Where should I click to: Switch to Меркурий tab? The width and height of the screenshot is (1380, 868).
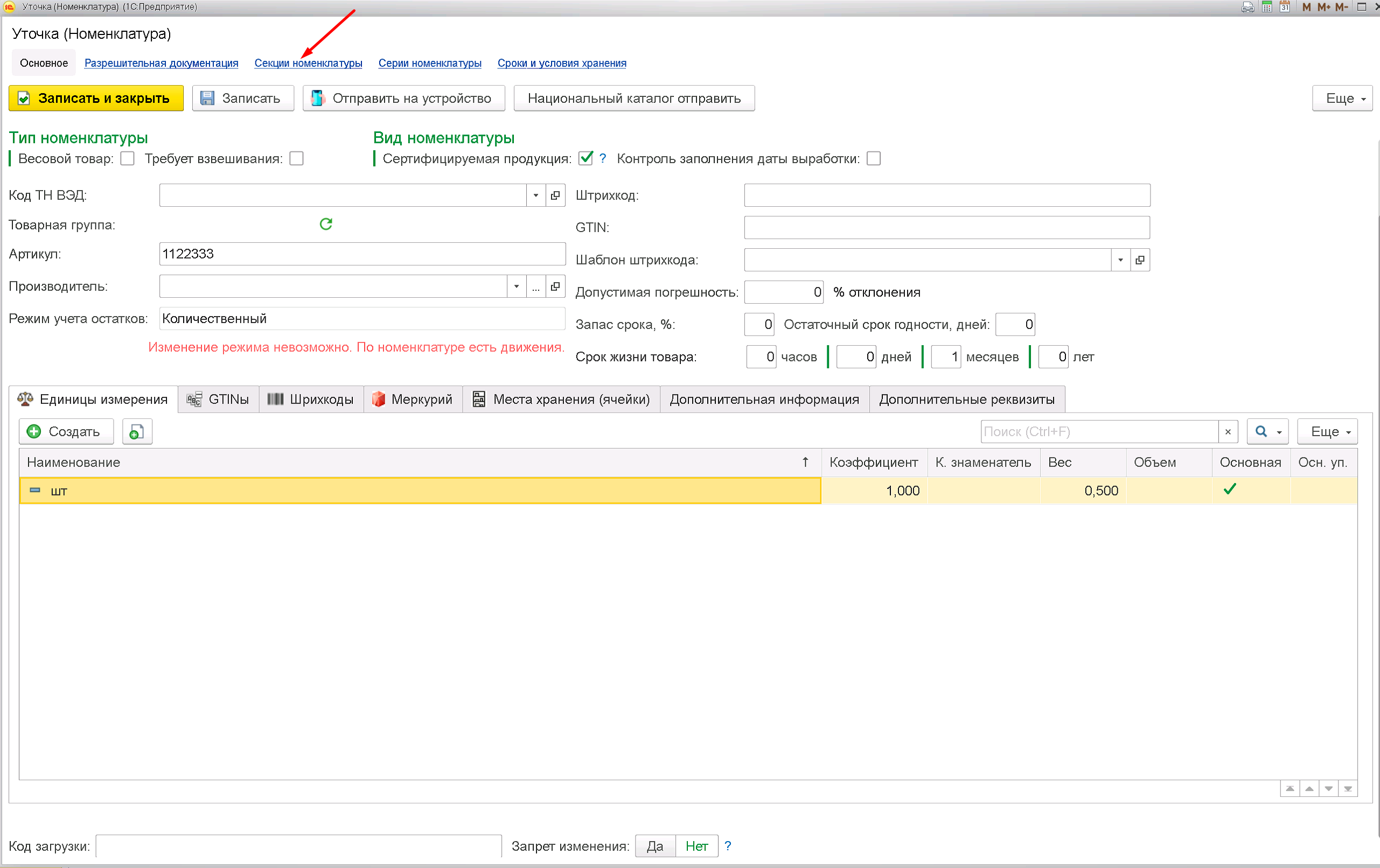tap(413, 400)
